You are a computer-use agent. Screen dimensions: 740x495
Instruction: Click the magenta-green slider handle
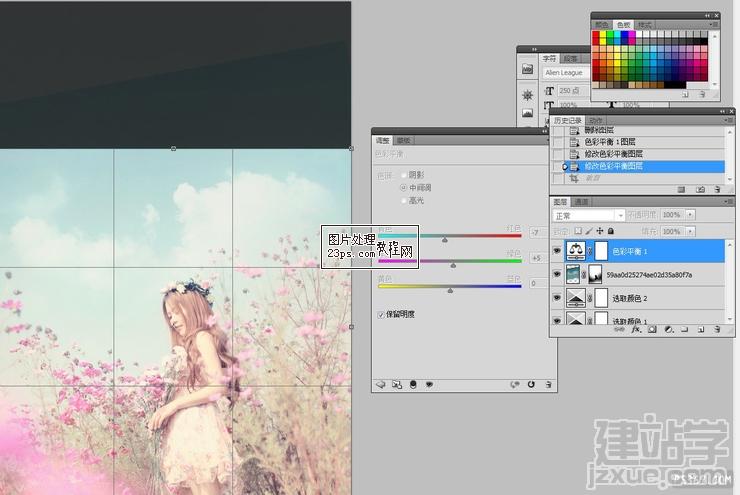pyautogui.click(x=453, y=265)
